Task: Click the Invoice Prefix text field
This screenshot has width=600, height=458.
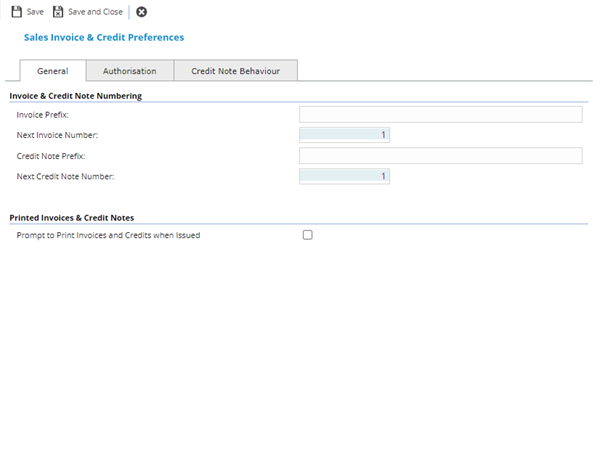Action: tap(440, 114)
